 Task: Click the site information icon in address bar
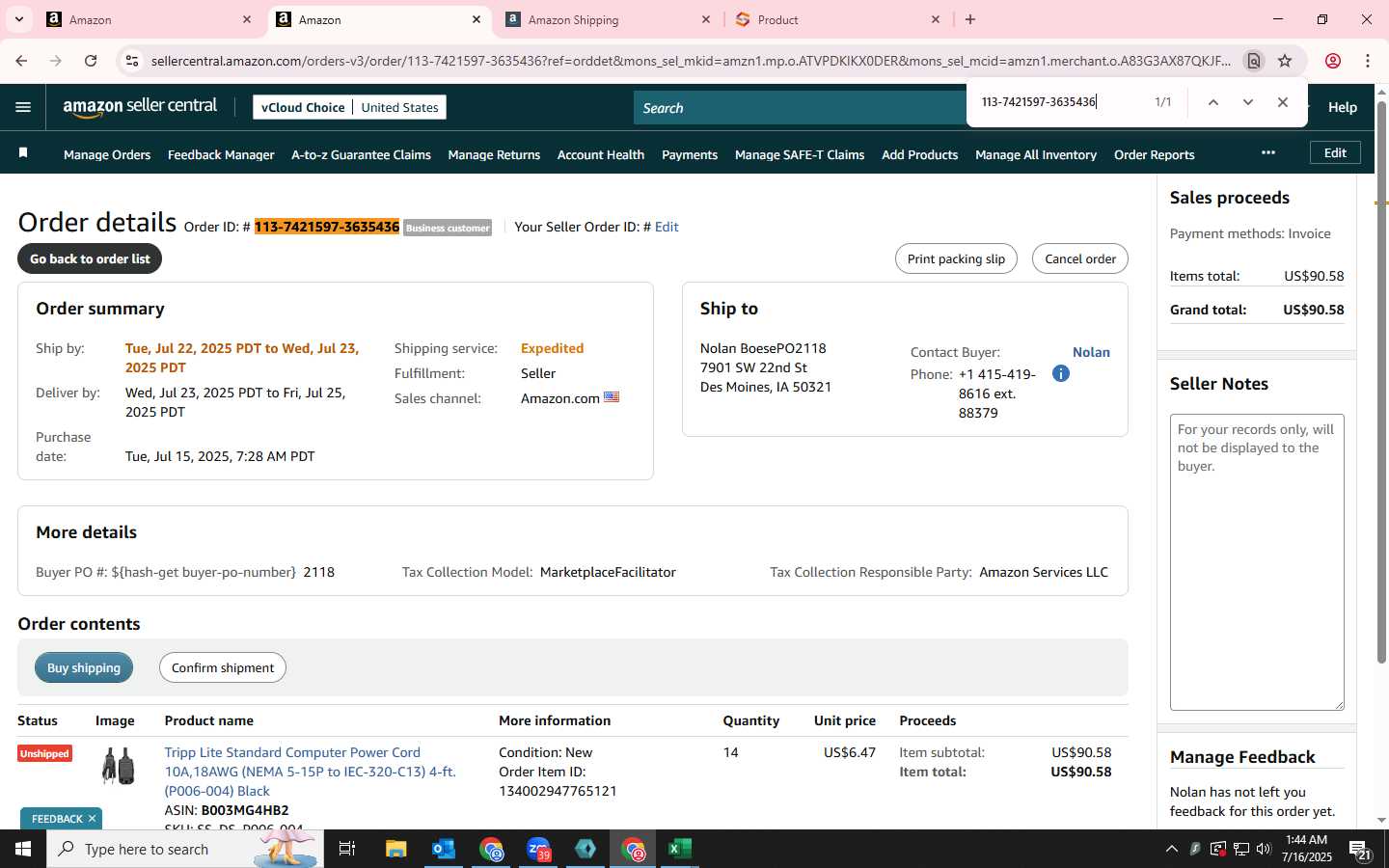coord(132,61)
